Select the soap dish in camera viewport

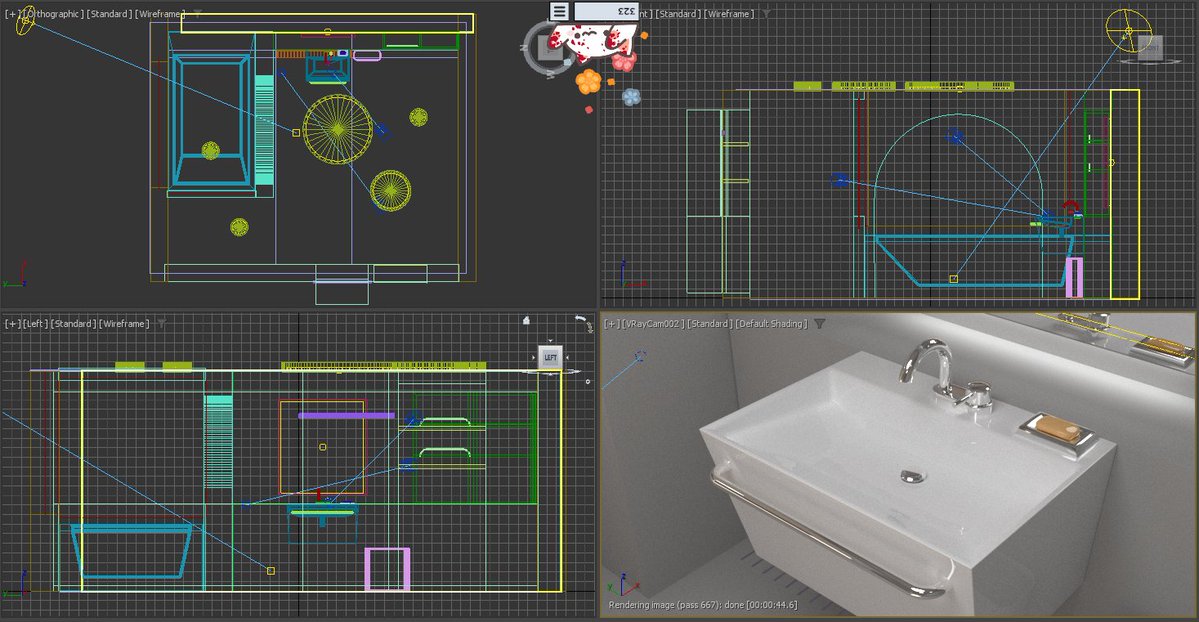click(x=1058, y=433)
